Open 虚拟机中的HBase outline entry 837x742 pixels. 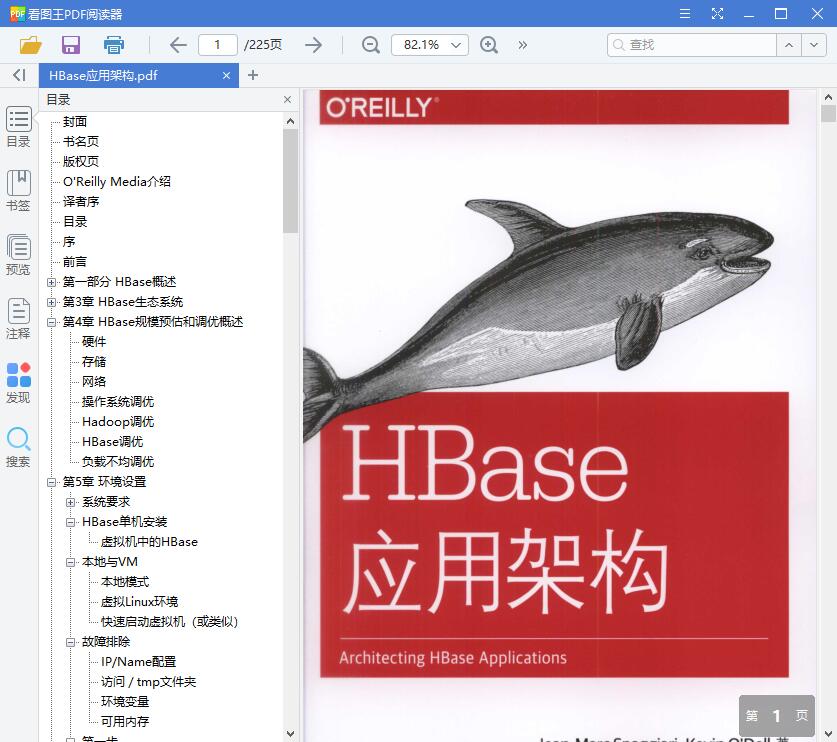[x=149, y=542]
